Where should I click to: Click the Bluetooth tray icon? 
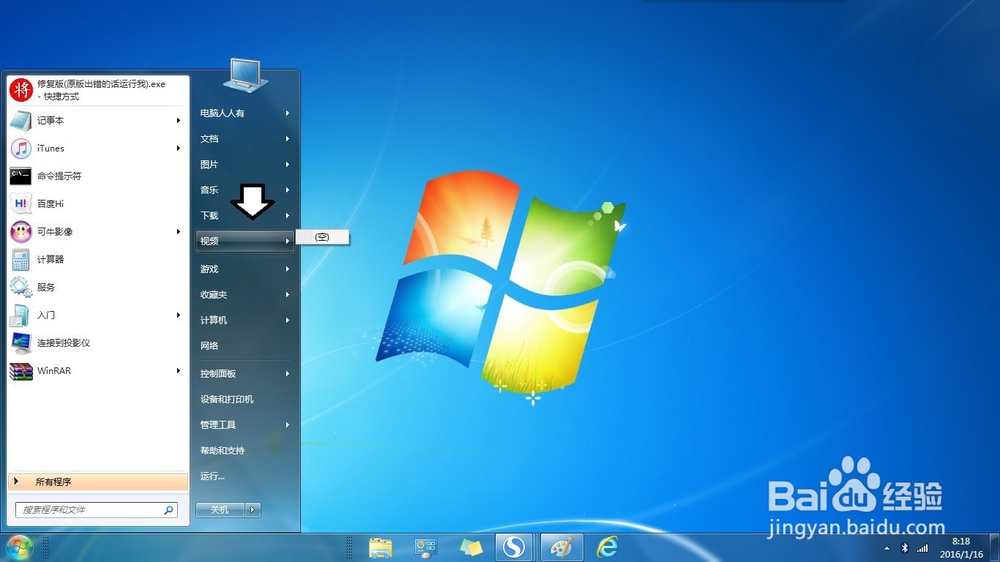[x=904, y=548]
